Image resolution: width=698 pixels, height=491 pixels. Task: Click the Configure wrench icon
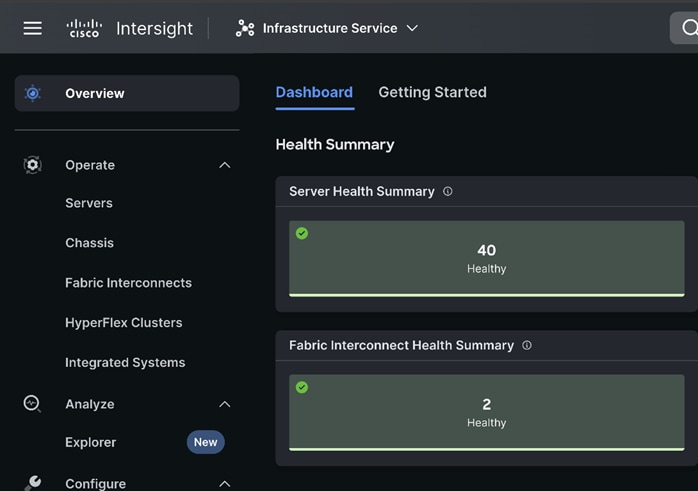tap(33, 483)
